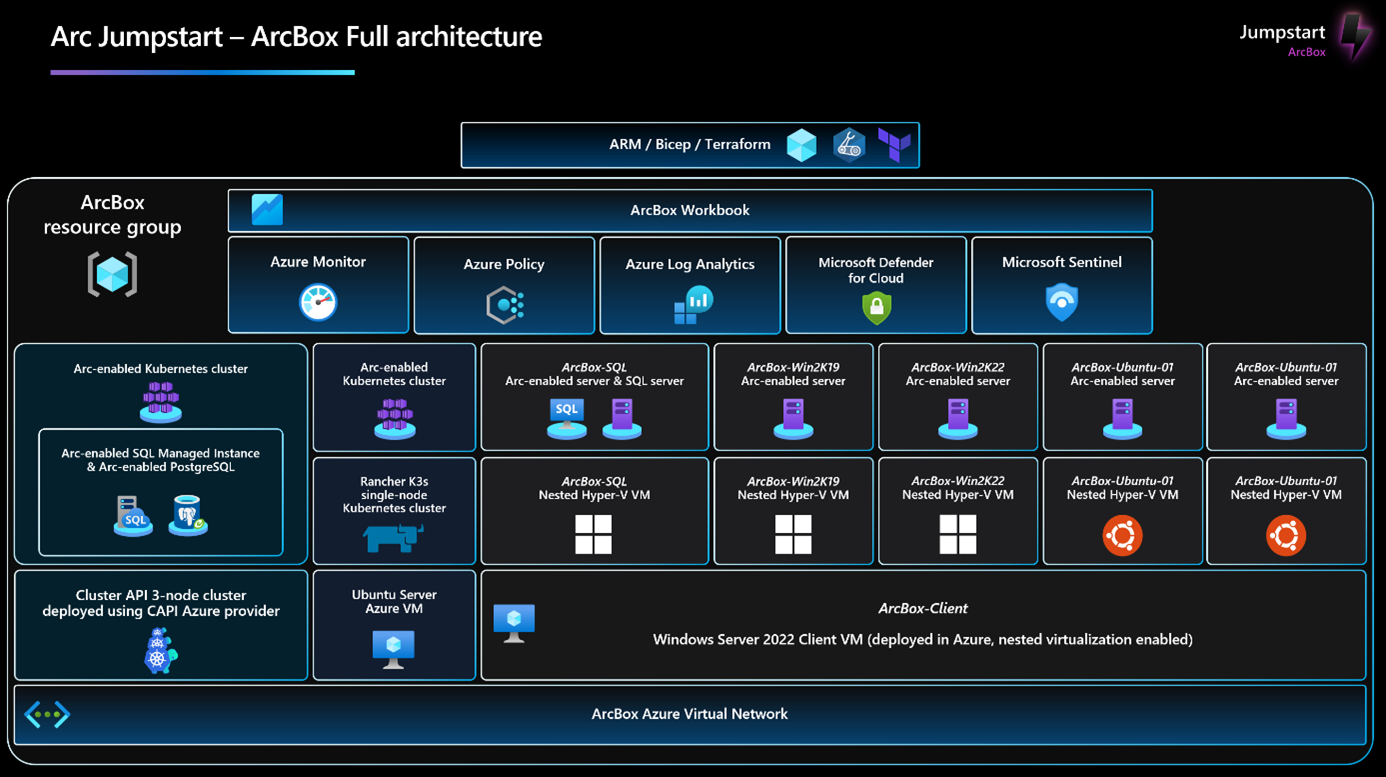Click the Jumpstart ArcBox lightning logo
This screenshot has width=1386, height=777.
(x=1356, y=36)
